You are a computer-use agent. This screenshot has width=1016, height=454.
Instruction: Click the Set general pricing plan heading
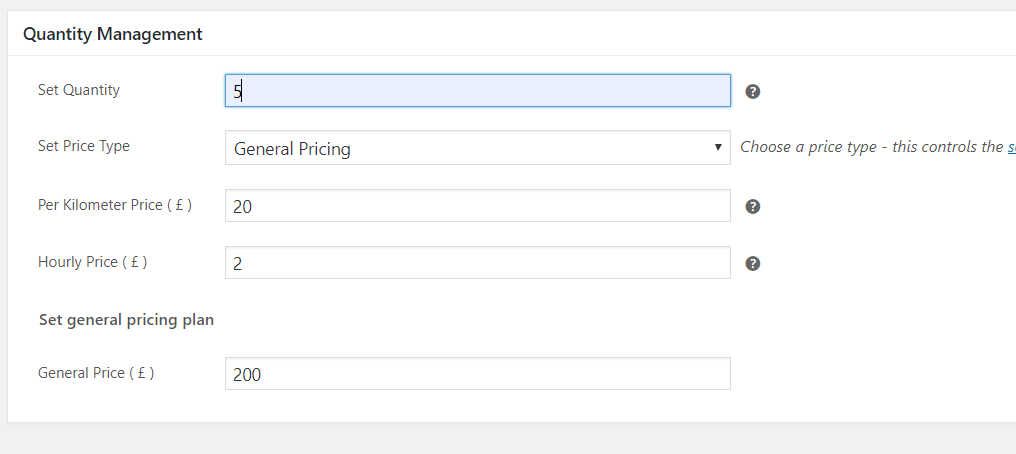[126, 320]
